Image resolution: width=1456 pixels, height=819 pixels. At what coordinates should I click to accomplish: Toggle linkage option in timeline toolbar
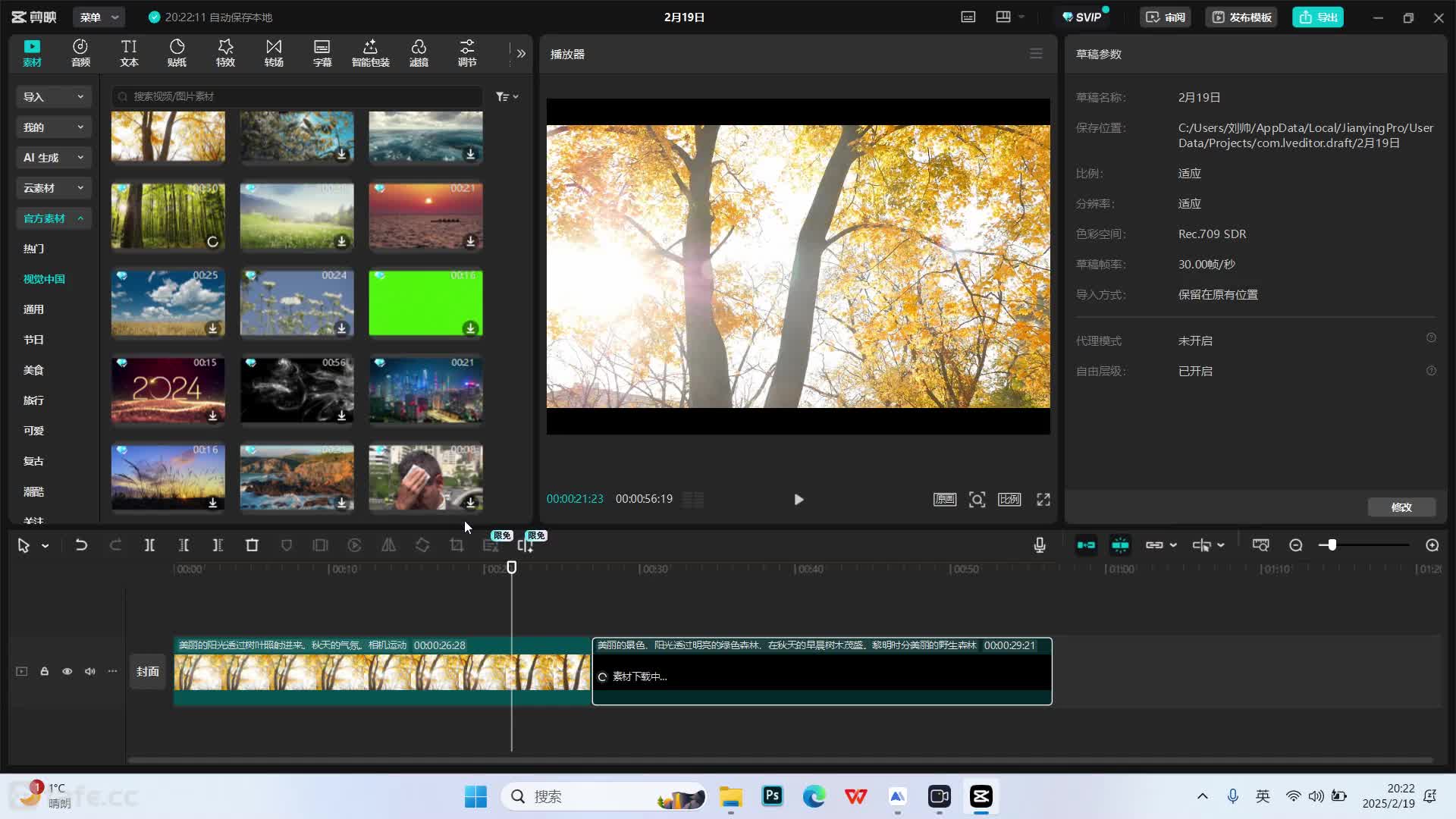pyautogui.click(x=1154, y=545)
